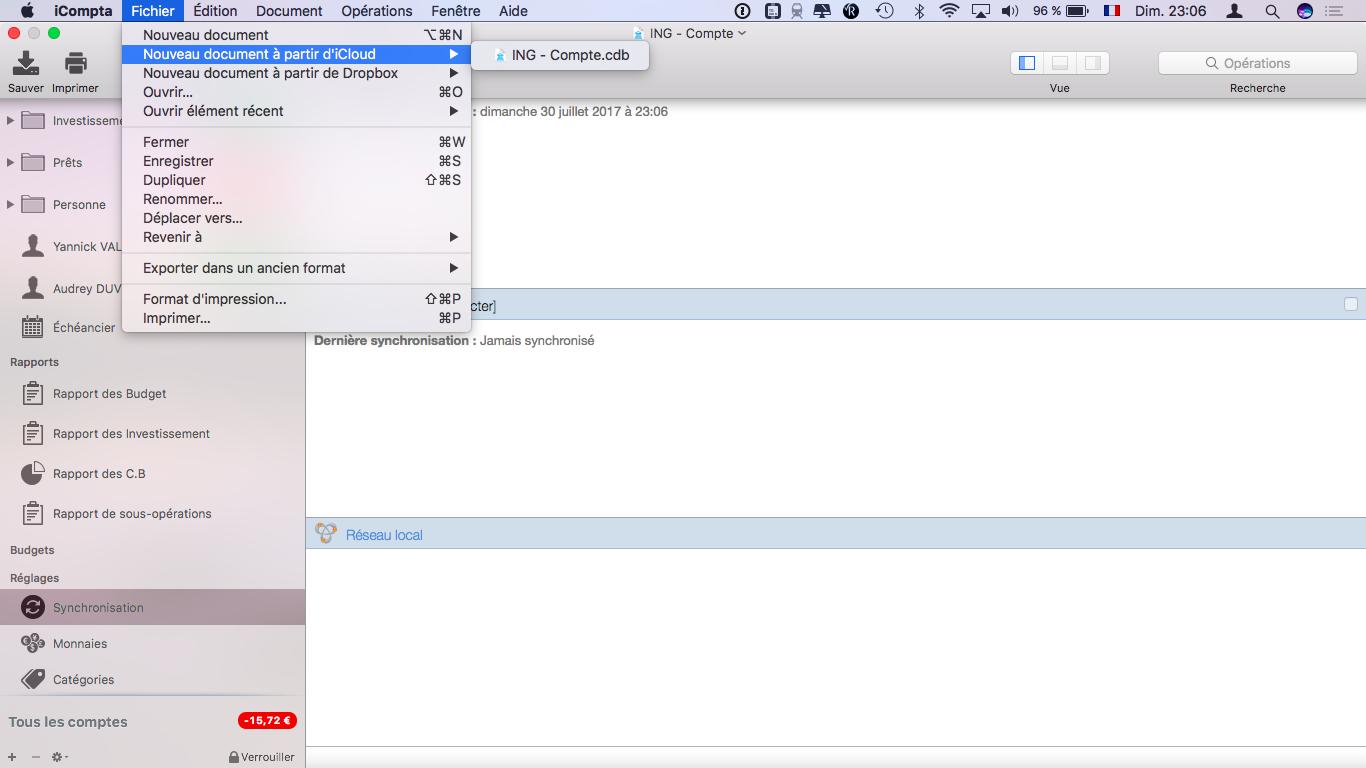Select ING - Compte.cdb from iCloud
The height and width of the screenshot is (768, 1366).
coord(560,55)
